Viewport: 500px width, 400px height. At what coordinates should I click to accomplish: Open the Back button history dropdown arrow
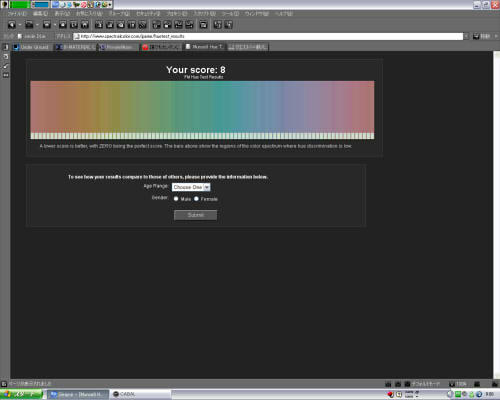(x=20, y=25)
